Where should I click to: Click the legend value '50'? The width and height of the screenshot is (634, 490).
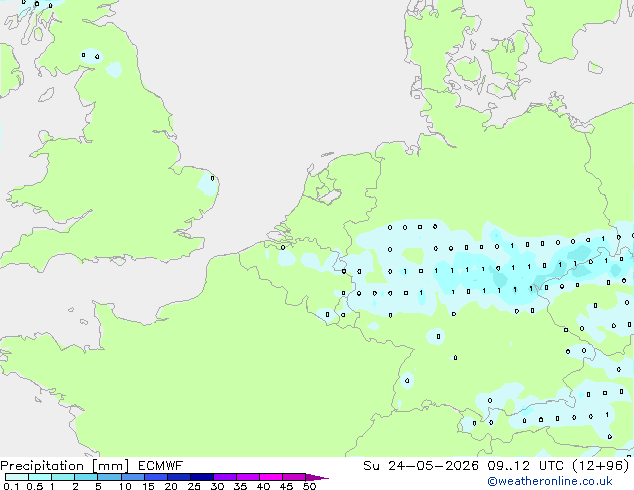(309, 486)
